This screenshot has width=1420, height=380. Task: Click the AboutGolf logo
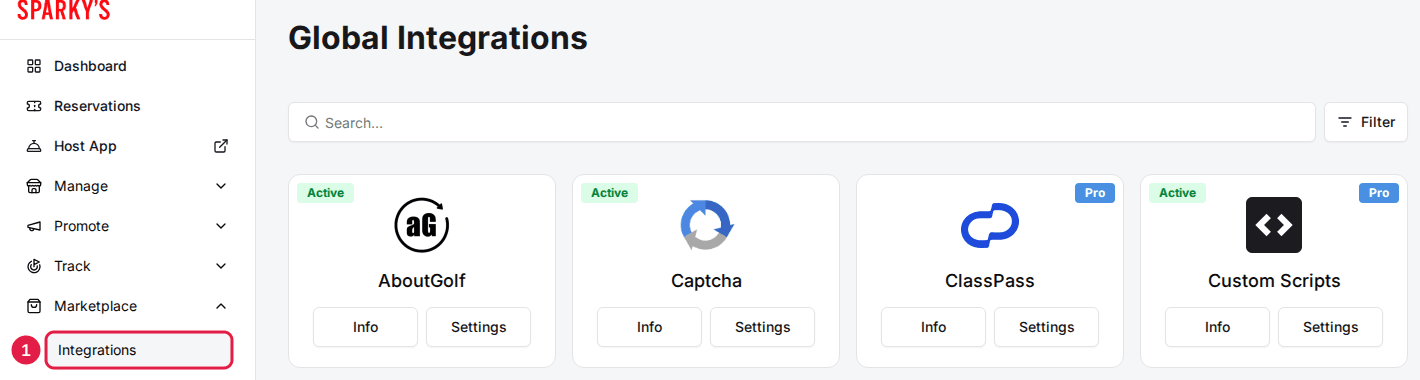click(422, 225)
